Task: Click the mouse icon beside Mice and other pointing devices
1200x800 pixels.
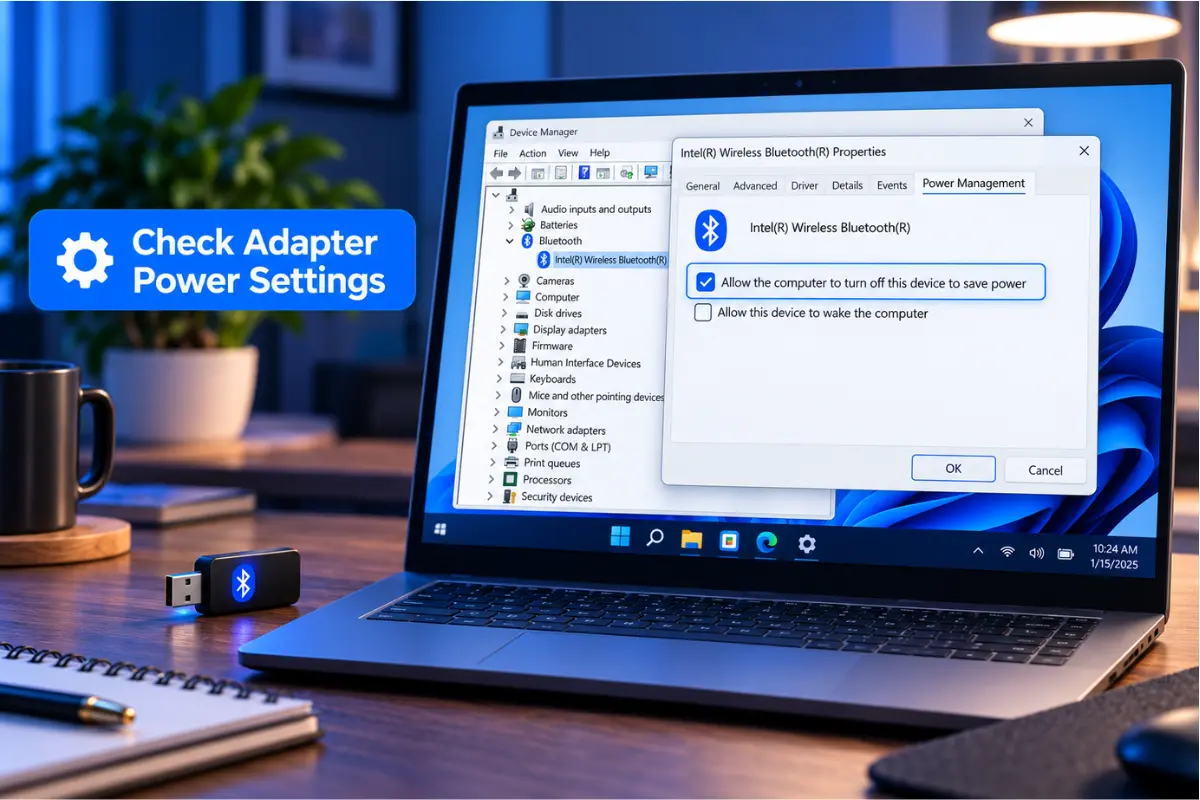Action: coord(516,396)
